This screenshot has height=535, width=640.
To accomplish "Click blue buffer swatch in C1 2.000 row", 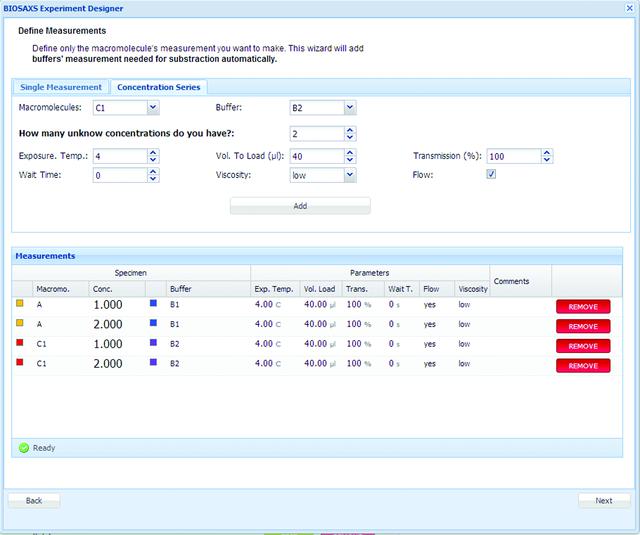I will point(153,362).
